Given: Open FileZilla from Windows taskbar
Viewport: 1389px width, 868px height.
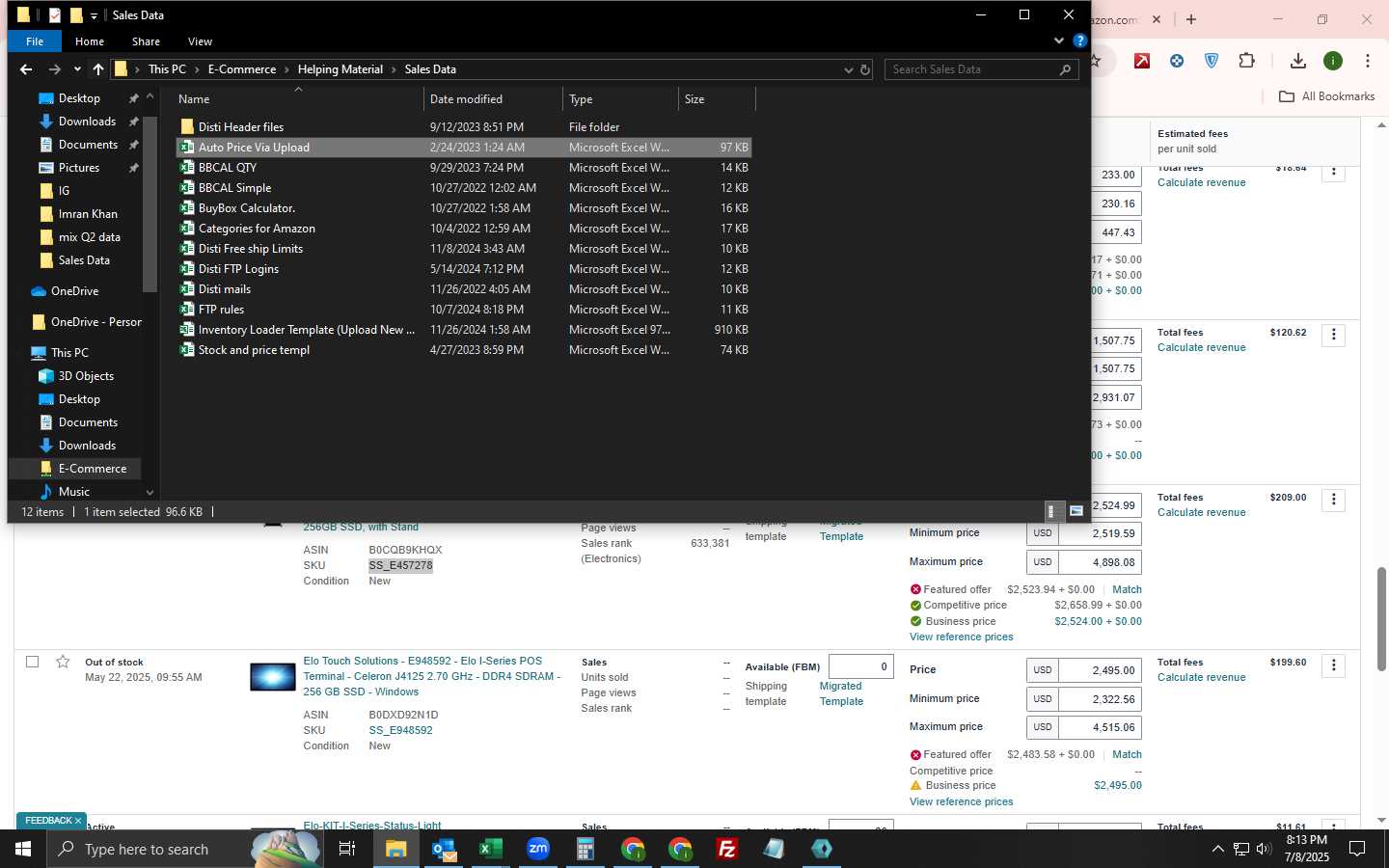Looking at the screenshot, I should coord(727,849).
